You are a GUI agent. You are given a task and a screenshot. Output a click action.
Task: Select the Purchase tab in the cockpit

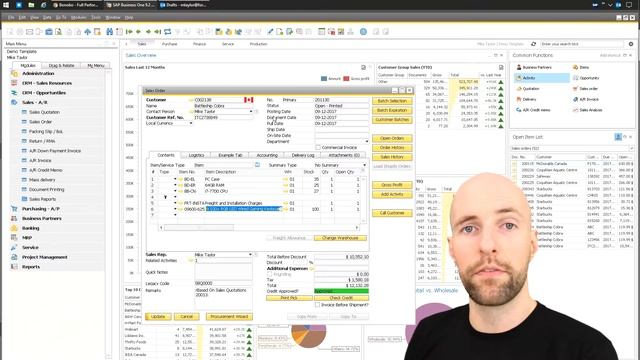pos(169,44)
